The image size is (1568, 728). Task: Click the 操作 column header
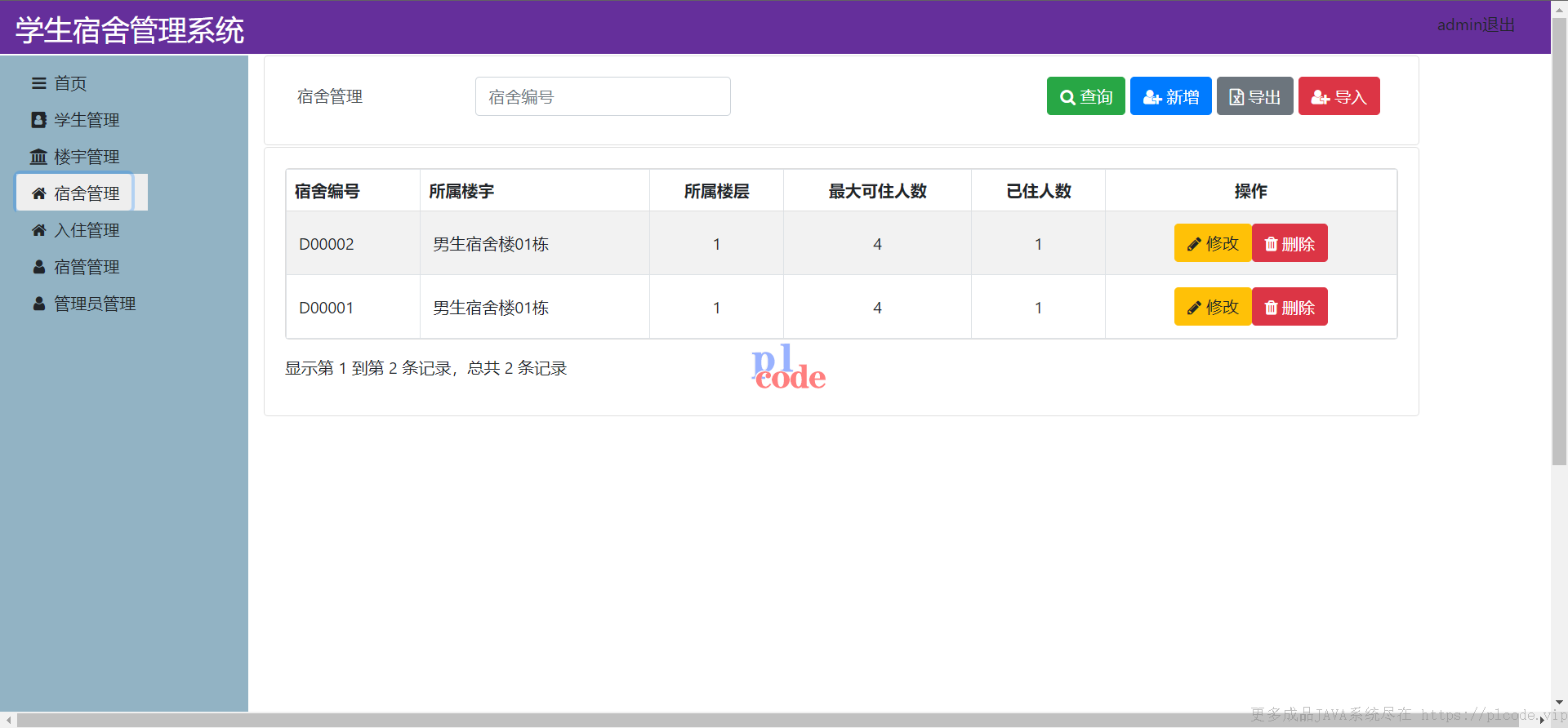coord(1251,191)
